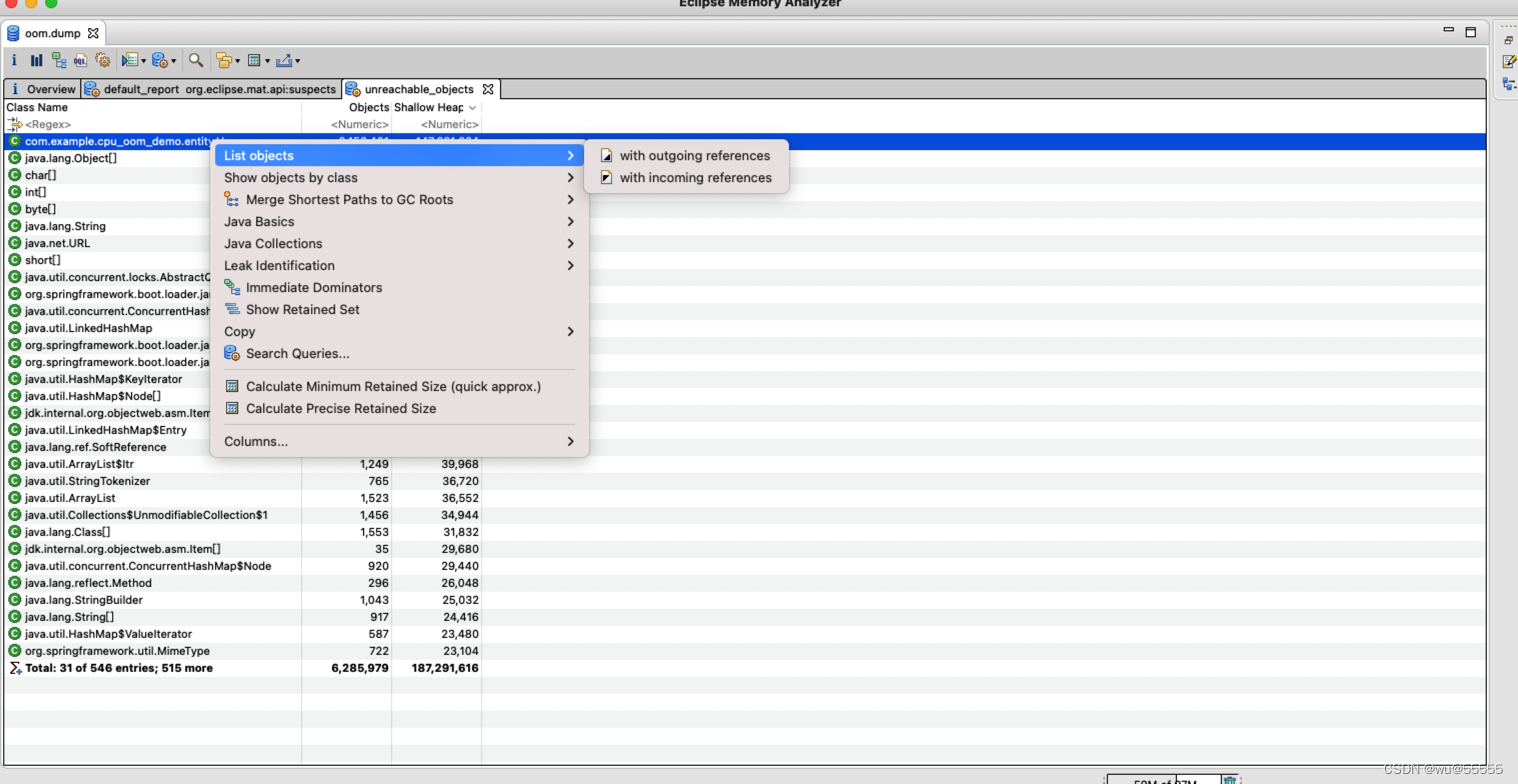Expand the Columns... submenu arrow

[570, 442]
